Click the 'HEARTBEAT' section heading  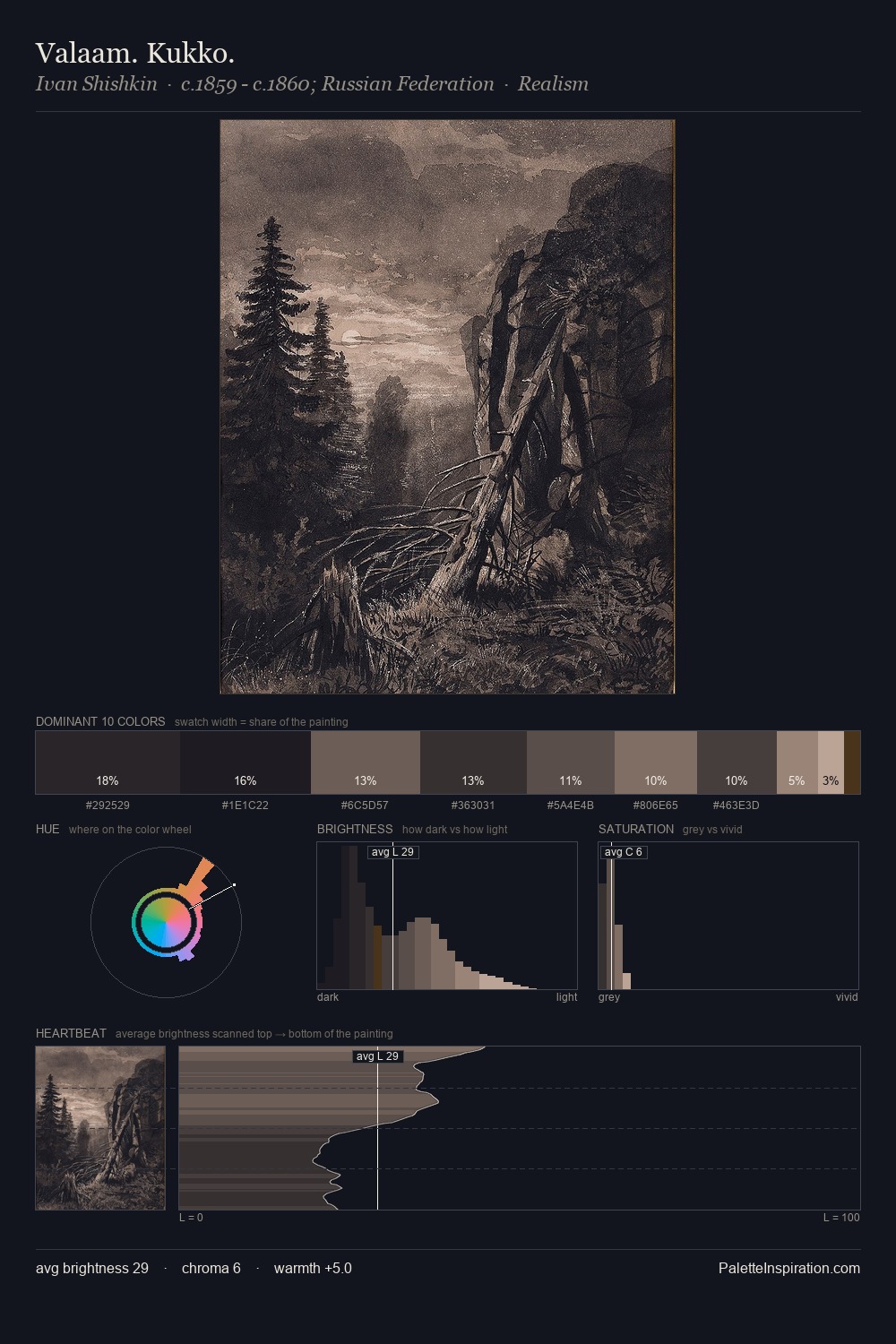(71, 1033)
